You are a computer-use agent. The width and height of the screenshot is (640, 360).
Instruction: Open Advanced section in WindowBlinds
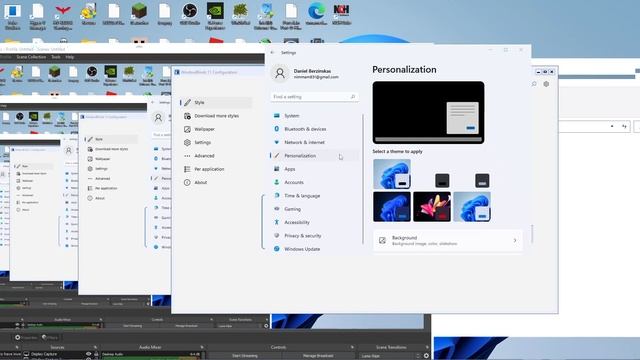[x=216, y=156]
